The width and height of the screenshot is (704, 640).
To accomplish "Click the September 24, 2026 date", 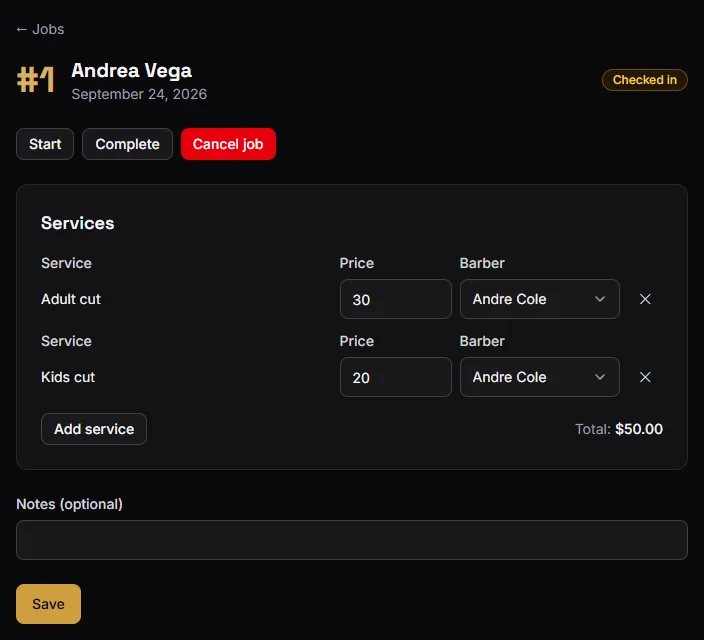I will (x=139, y=94).
